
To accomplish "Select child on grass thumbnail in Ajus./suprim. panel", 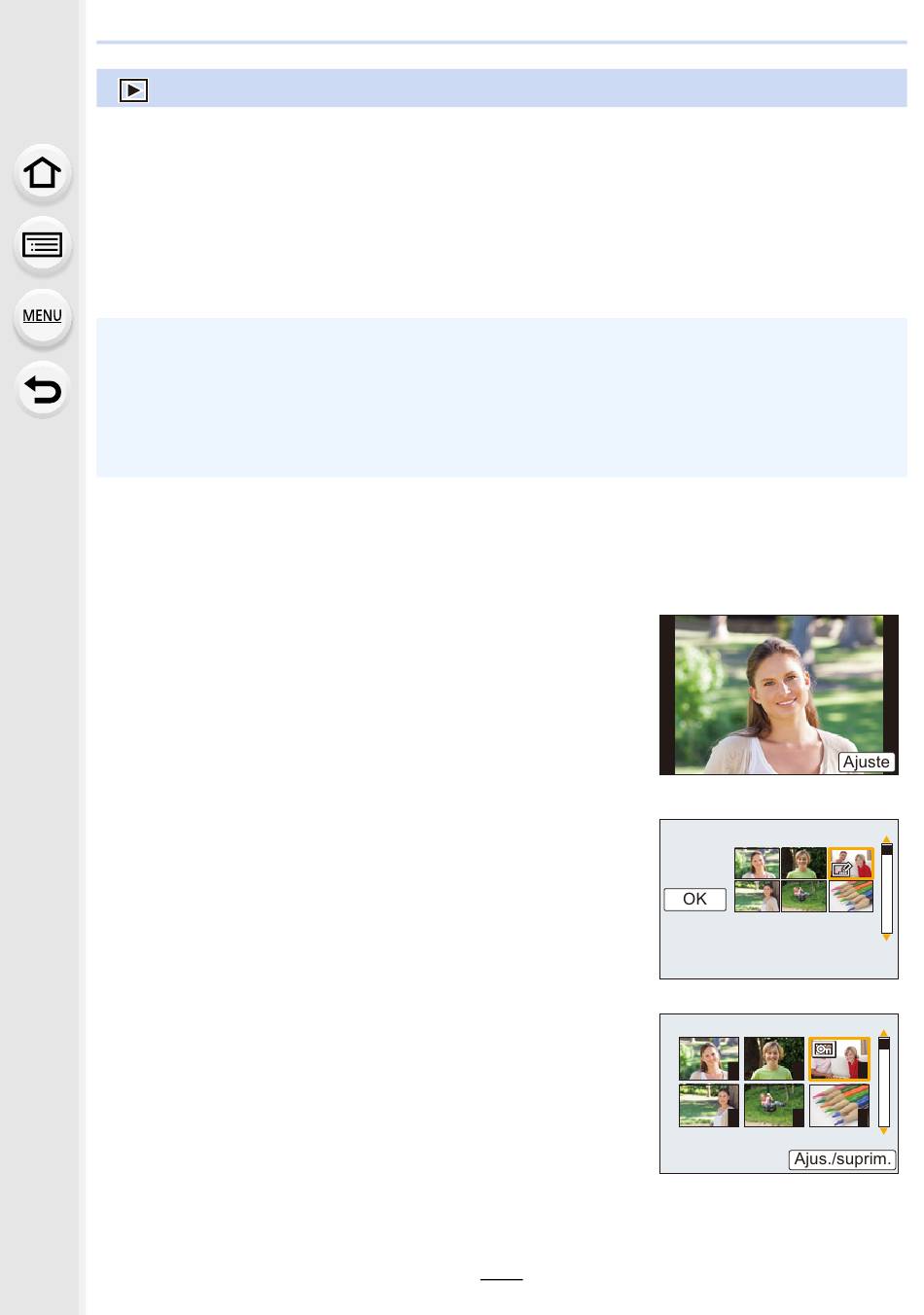I will tap(774, 1106).
